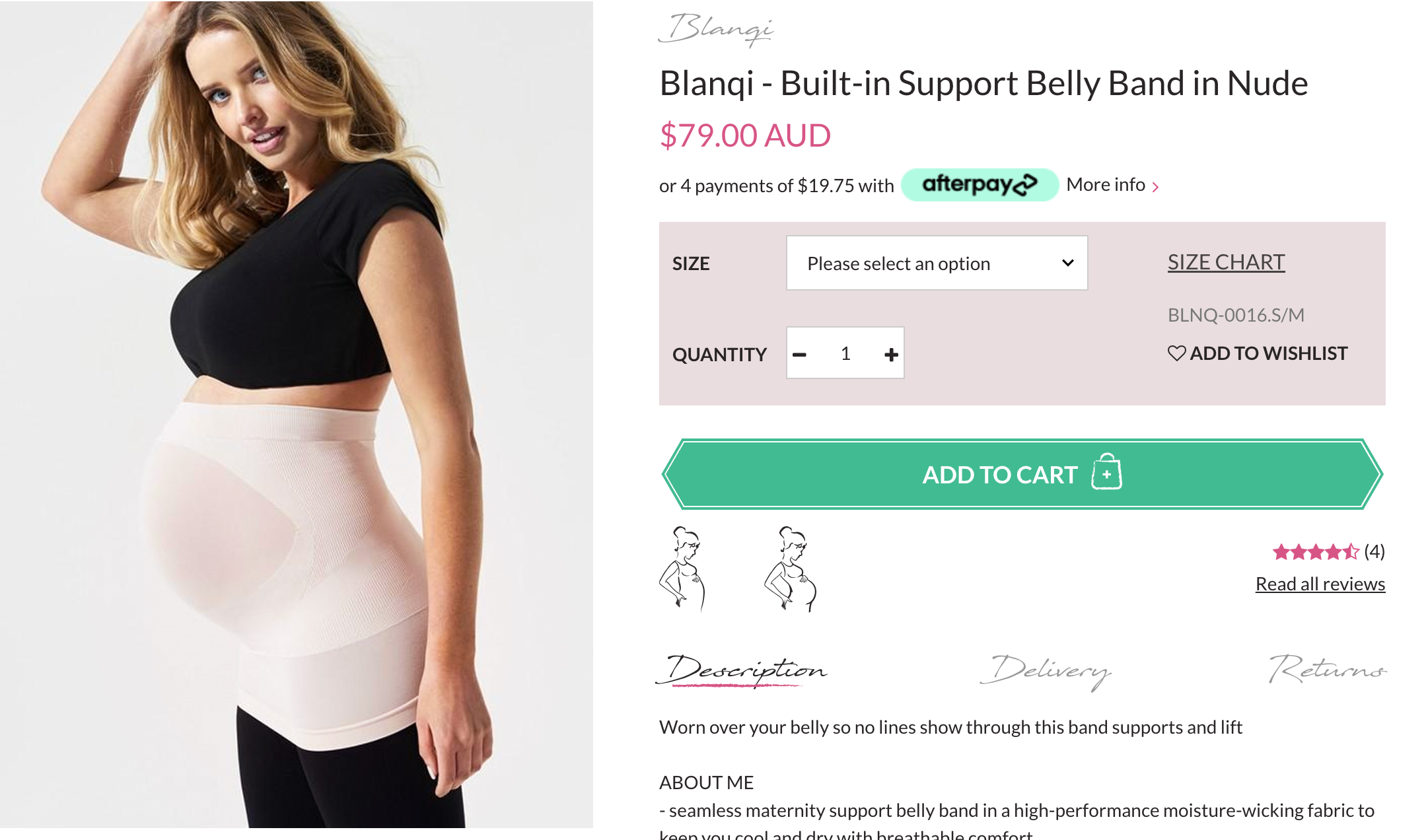Viewport: 1428px width, 840px height.
Task: Click the wishlist heart icon
Action: pos(1176,353)
